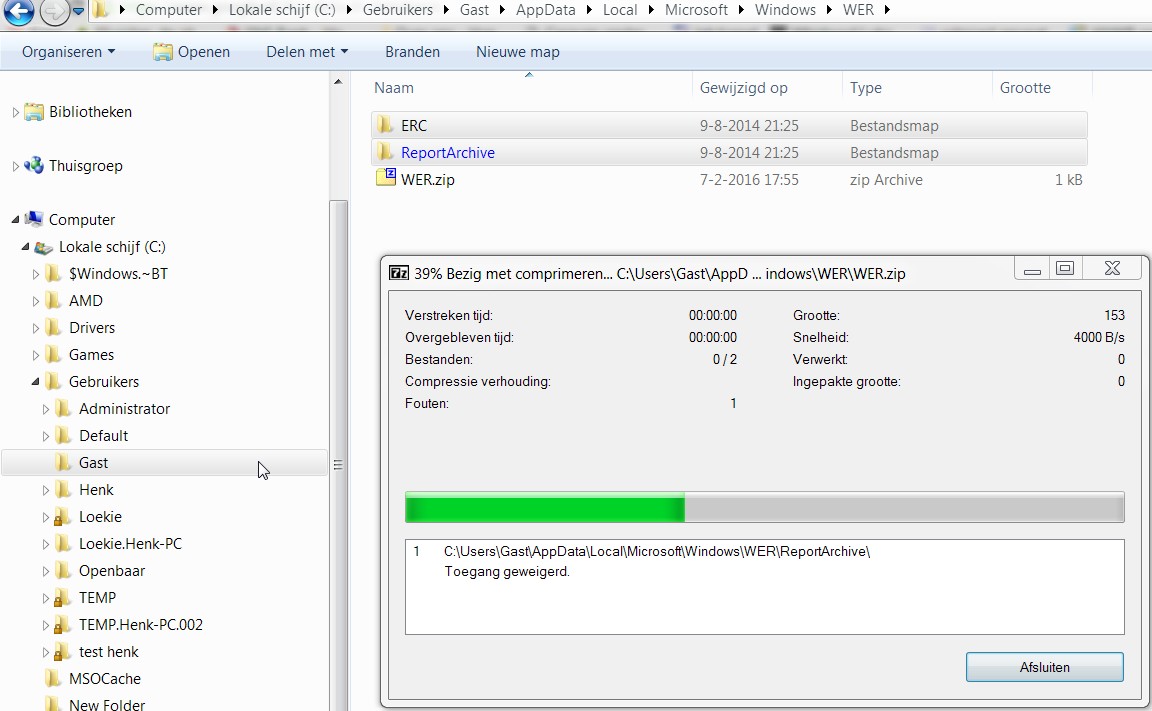
Task: Click the navigation pane scrollbar thumb
Action: pyautogui.click(x=338, y=455)
